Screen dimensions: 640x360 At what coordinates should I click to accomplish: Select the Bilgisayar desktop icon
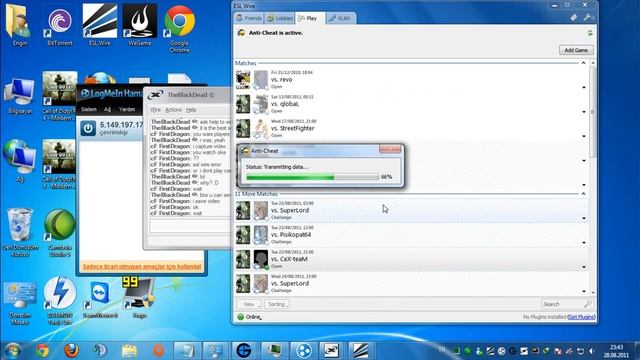tap(19, 95)
